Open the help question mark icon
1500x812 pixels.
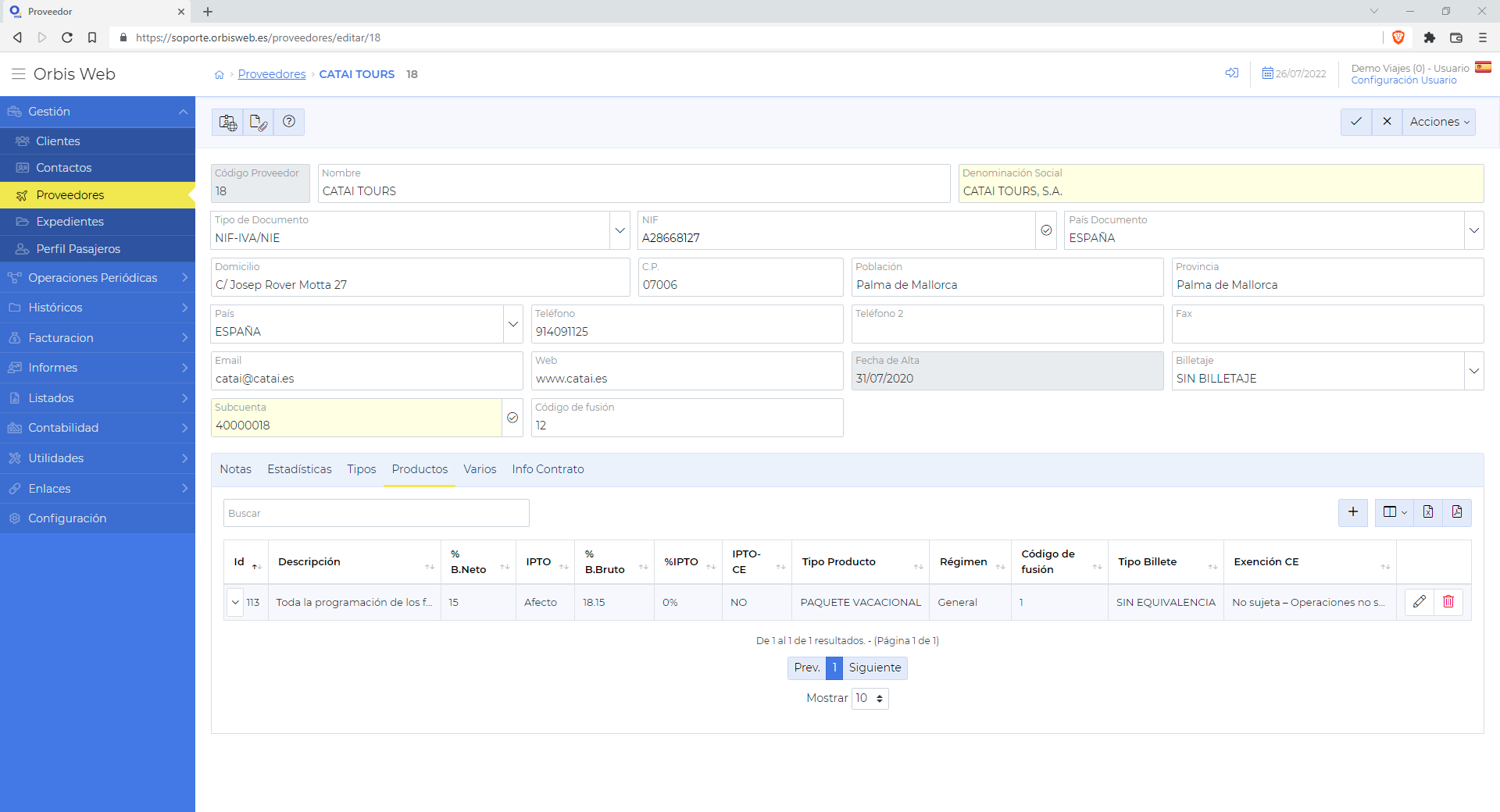(289, 122)
